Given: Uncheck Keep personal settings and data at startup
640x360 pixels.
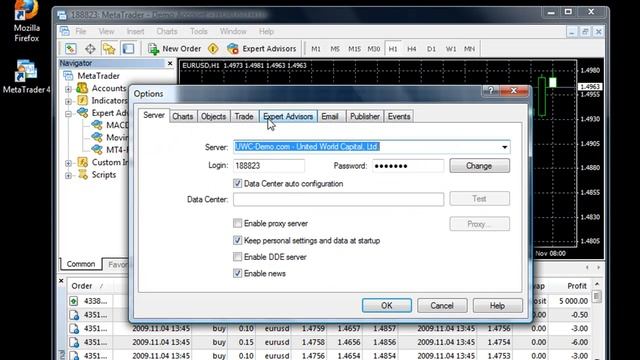Looking at the screenshot, I should (x=237, y=240).
